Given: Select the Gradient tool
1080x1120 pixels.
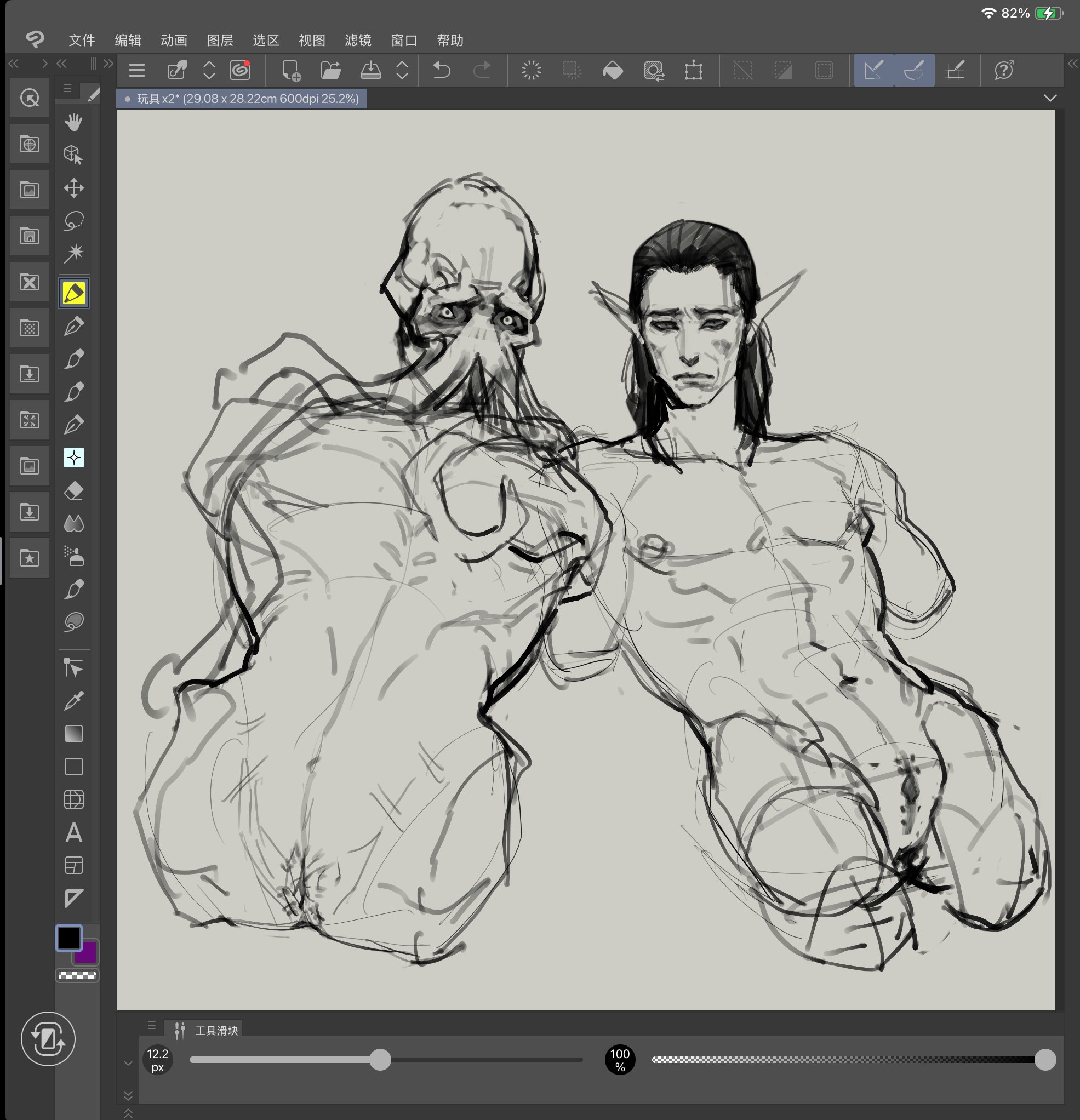Looking at the screenshot, I should tap(74, 734).
